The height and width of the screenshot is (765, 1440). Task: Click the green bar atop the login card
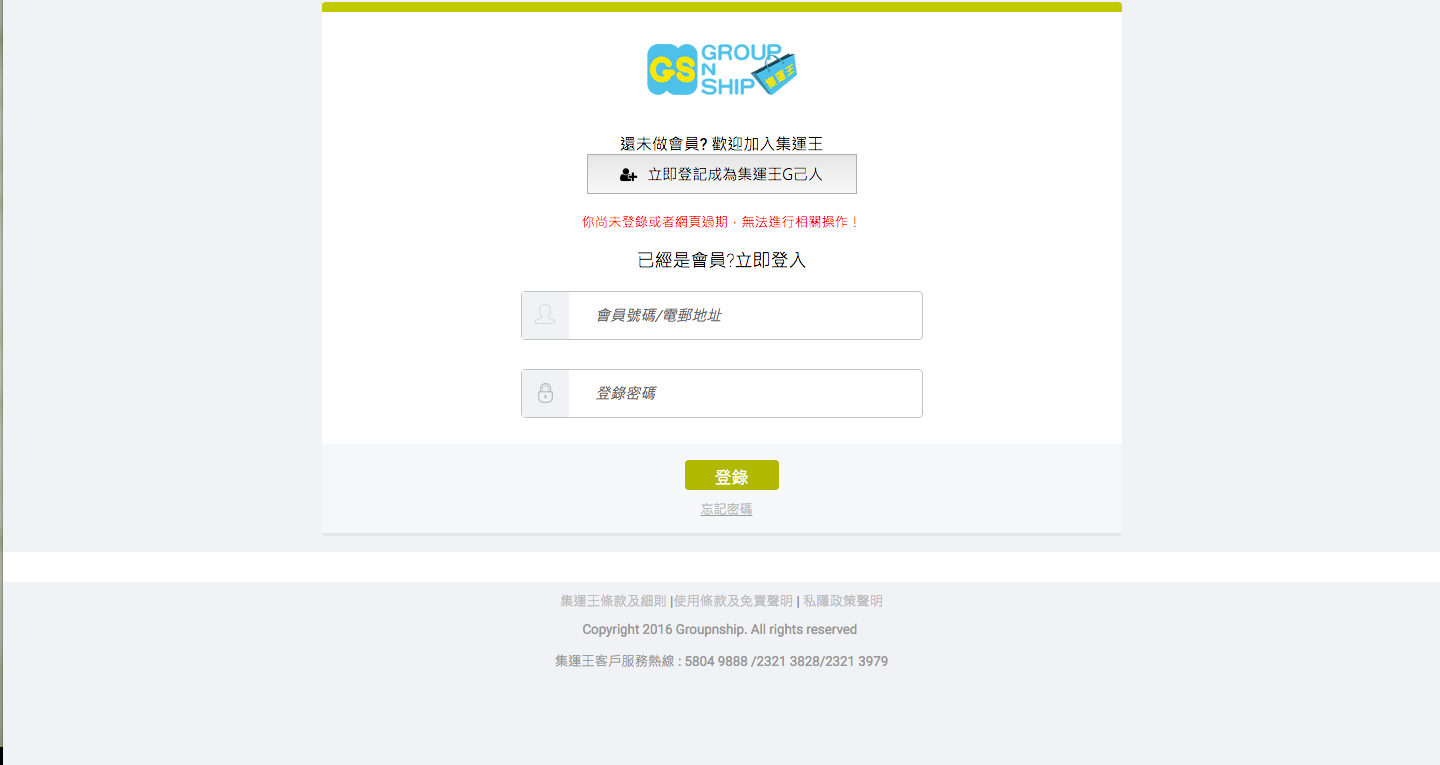[722, 7]
